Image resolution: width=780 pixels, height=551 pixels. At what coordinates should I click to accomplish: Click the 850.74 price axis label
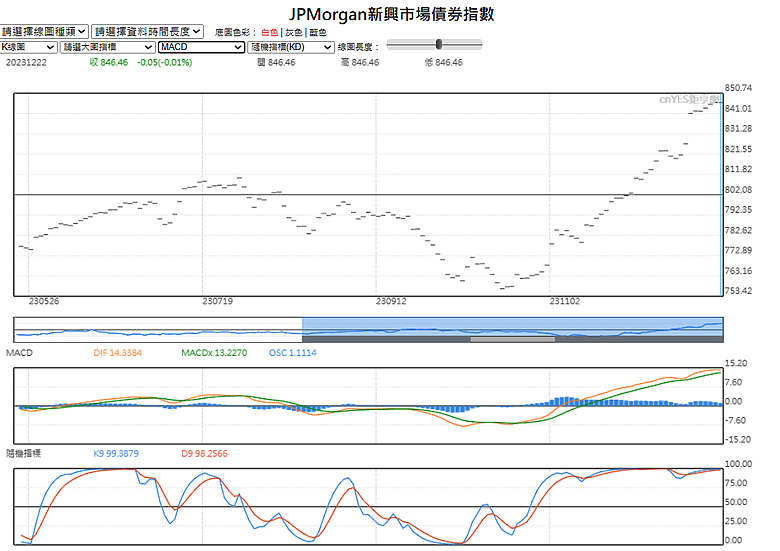point(738,88)
